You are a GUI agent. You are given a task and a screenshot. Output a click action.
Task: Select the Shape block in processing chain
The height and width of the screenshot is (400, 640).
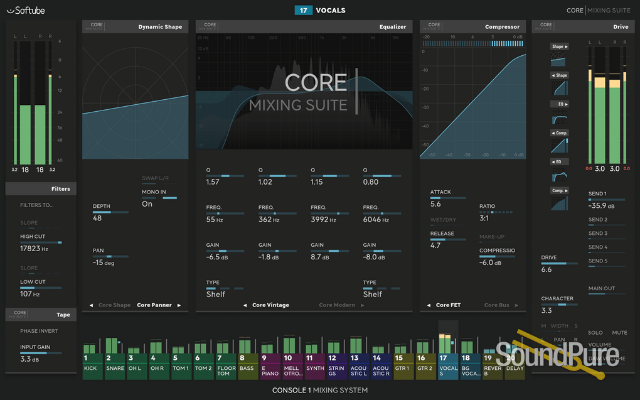(x=558, y=46)
